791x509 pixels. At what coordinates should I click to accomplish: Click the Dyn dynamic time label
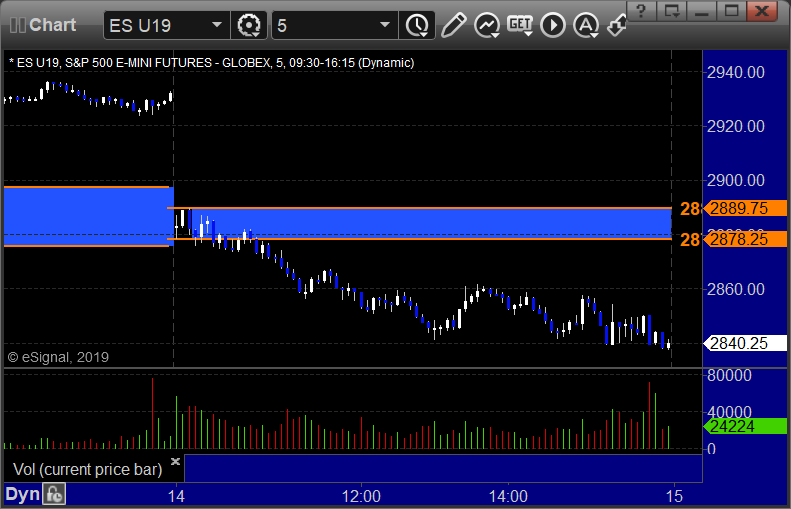tap(22, 494)
